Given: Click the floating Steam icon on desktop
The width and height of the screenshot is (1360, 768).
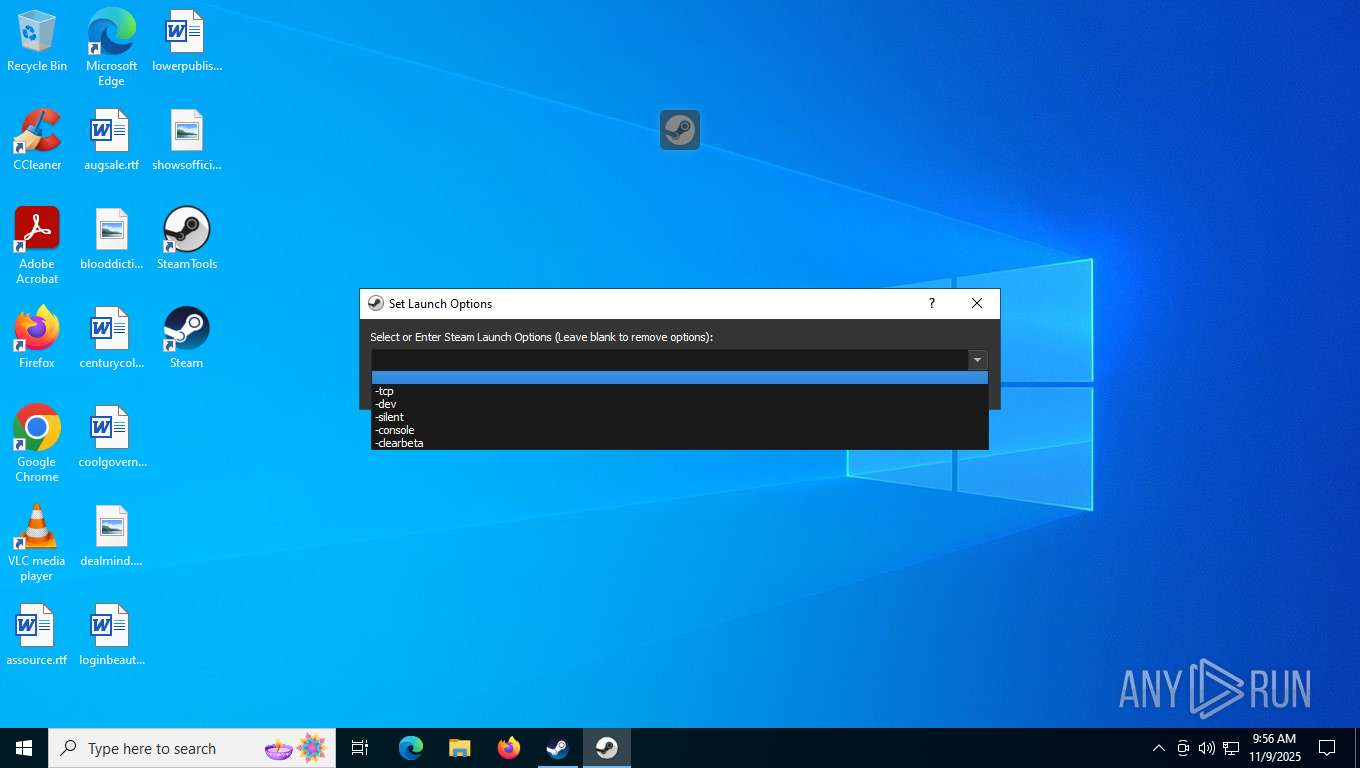Looking at the screenshot, I should [680, 130].
